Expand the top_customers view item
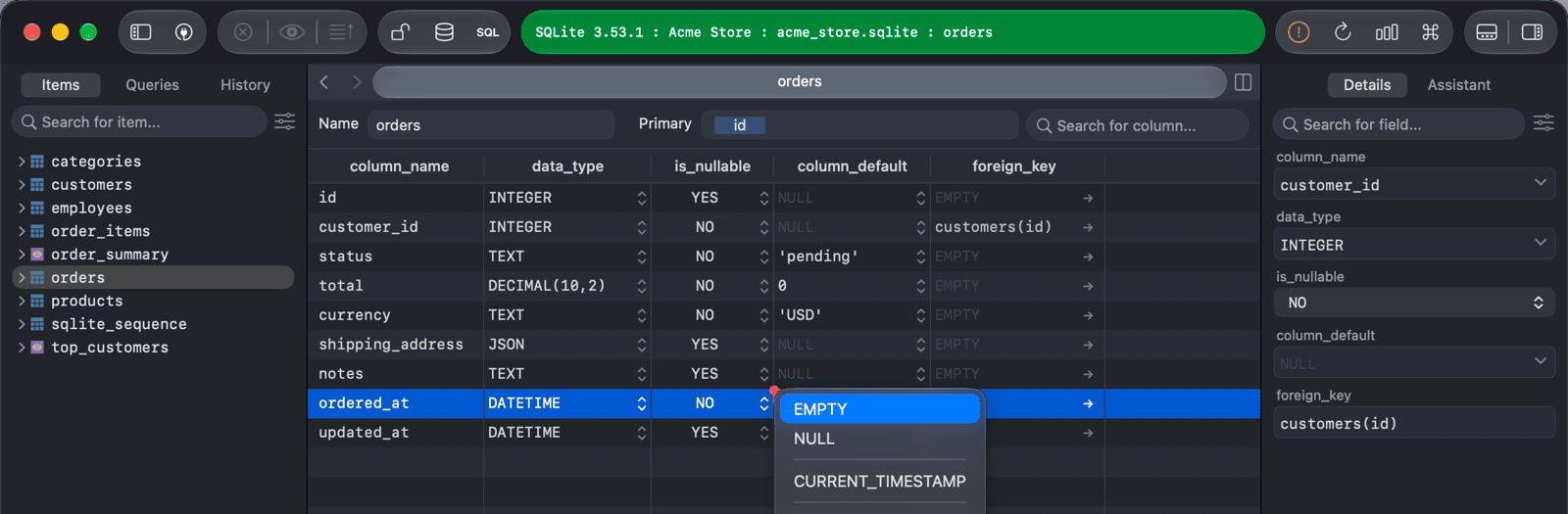 [x=22, y=348]
